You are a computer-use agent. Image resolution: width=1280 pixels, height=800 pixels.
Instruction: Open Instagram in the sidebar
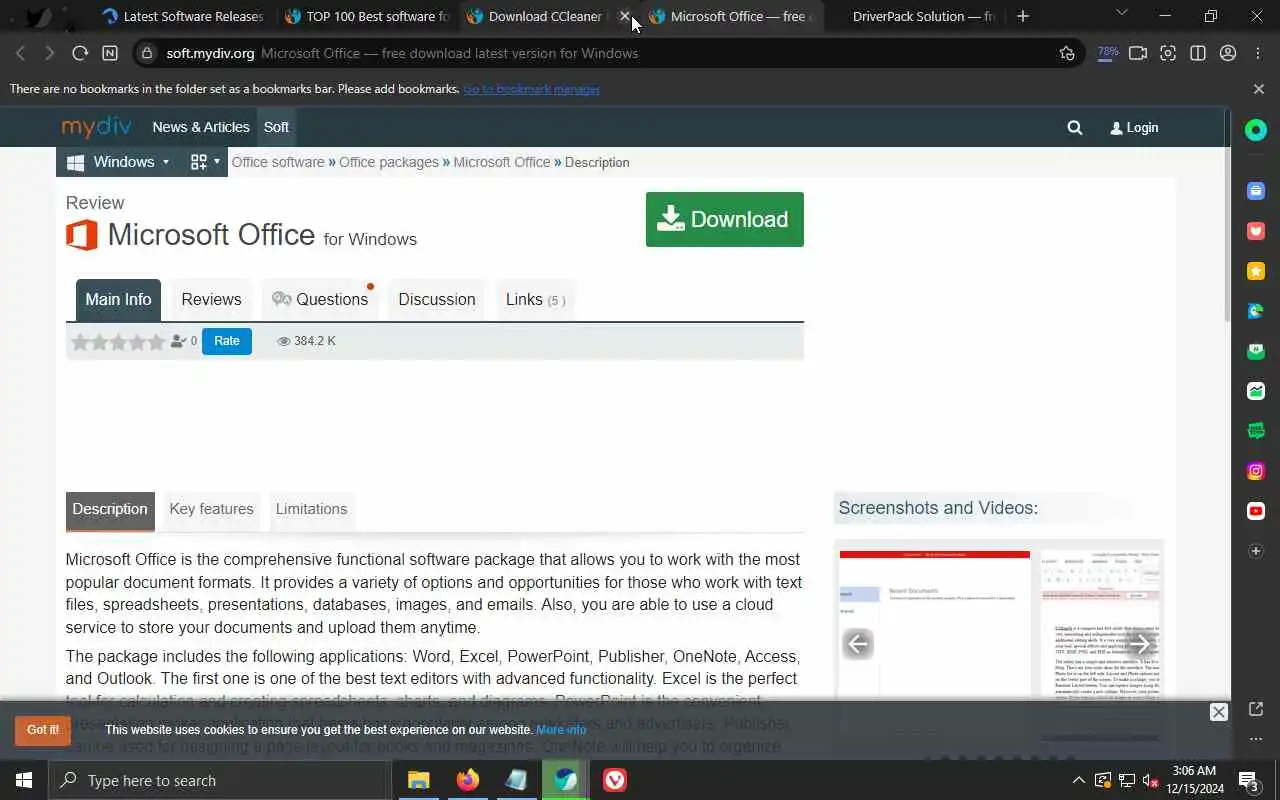pyautogui.click(x=1256, y=471)
